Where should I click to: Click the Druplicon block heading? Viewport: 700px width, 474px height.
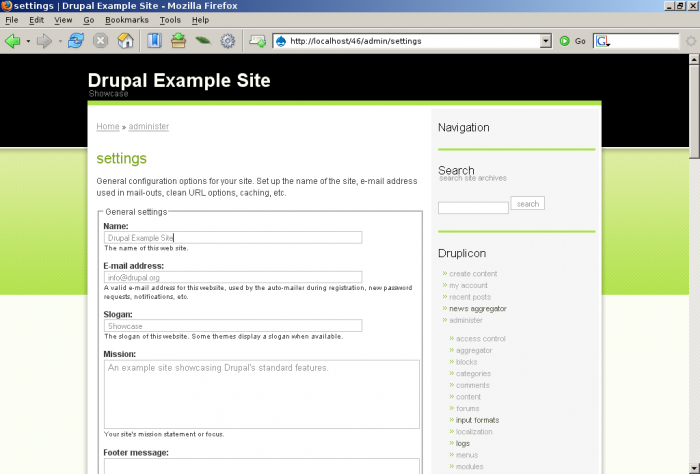[462, 254]
